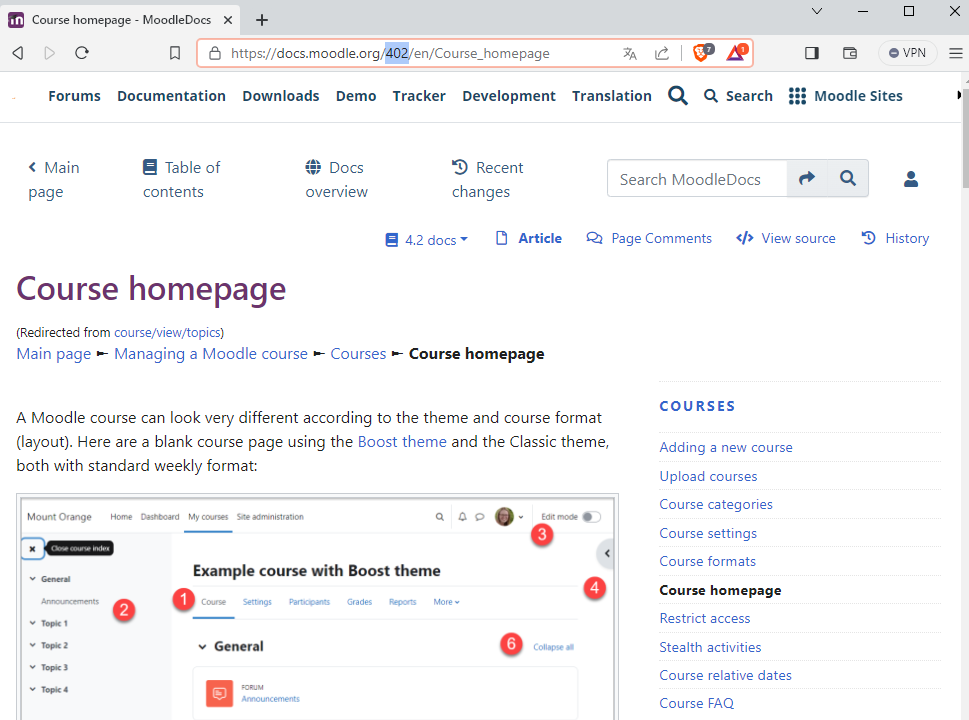Click the browser forward arrow
The width and height of the screenshot is (969, 720).
(x=49, y=53)
